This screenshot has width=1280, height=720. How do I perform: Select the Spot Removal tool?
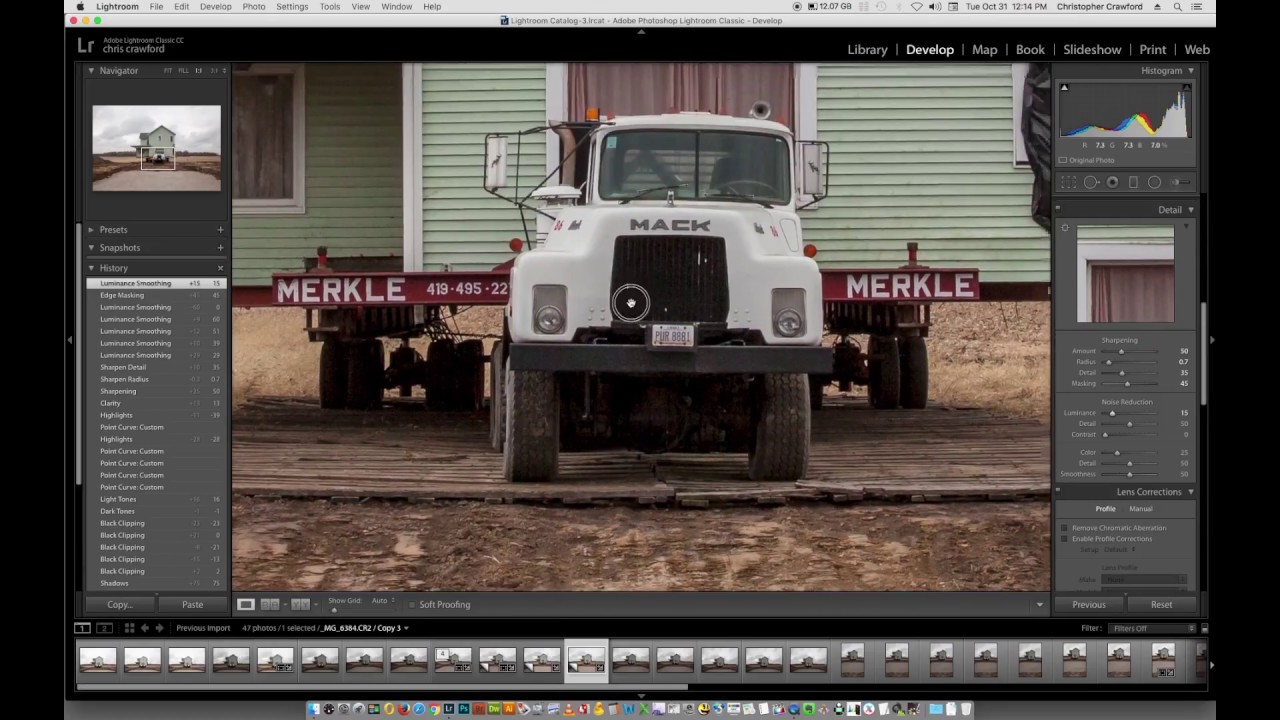click(1091, 182)
